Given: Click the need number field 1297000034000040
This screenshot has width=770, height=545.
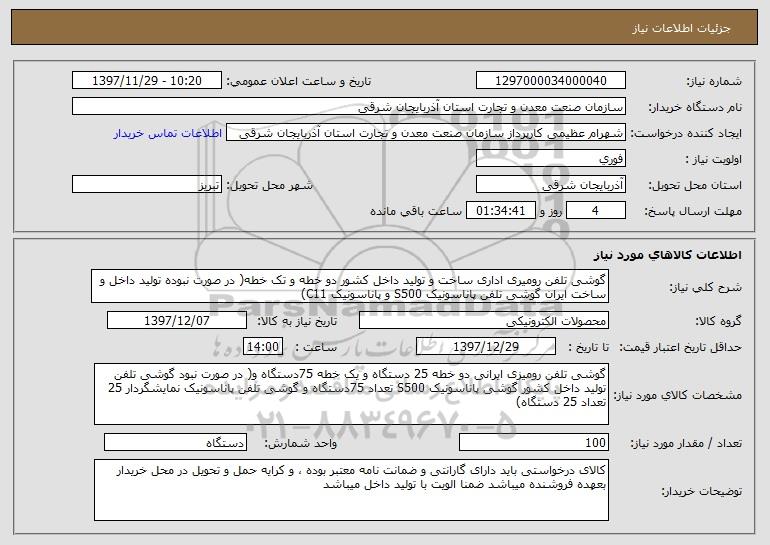Looking at the screenshot, I should coord(550,80).
